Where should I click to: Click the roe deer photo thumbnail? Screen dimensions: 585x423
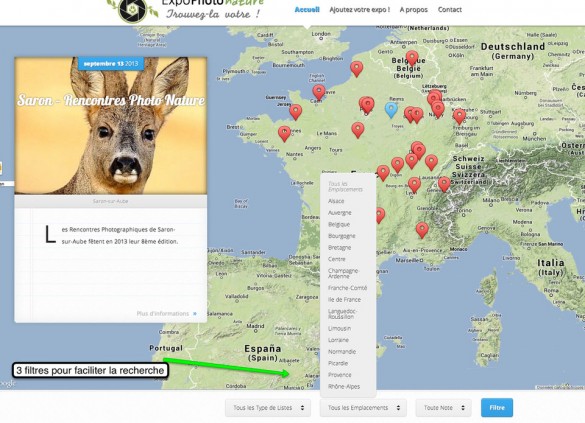click(x=111, y=125)
